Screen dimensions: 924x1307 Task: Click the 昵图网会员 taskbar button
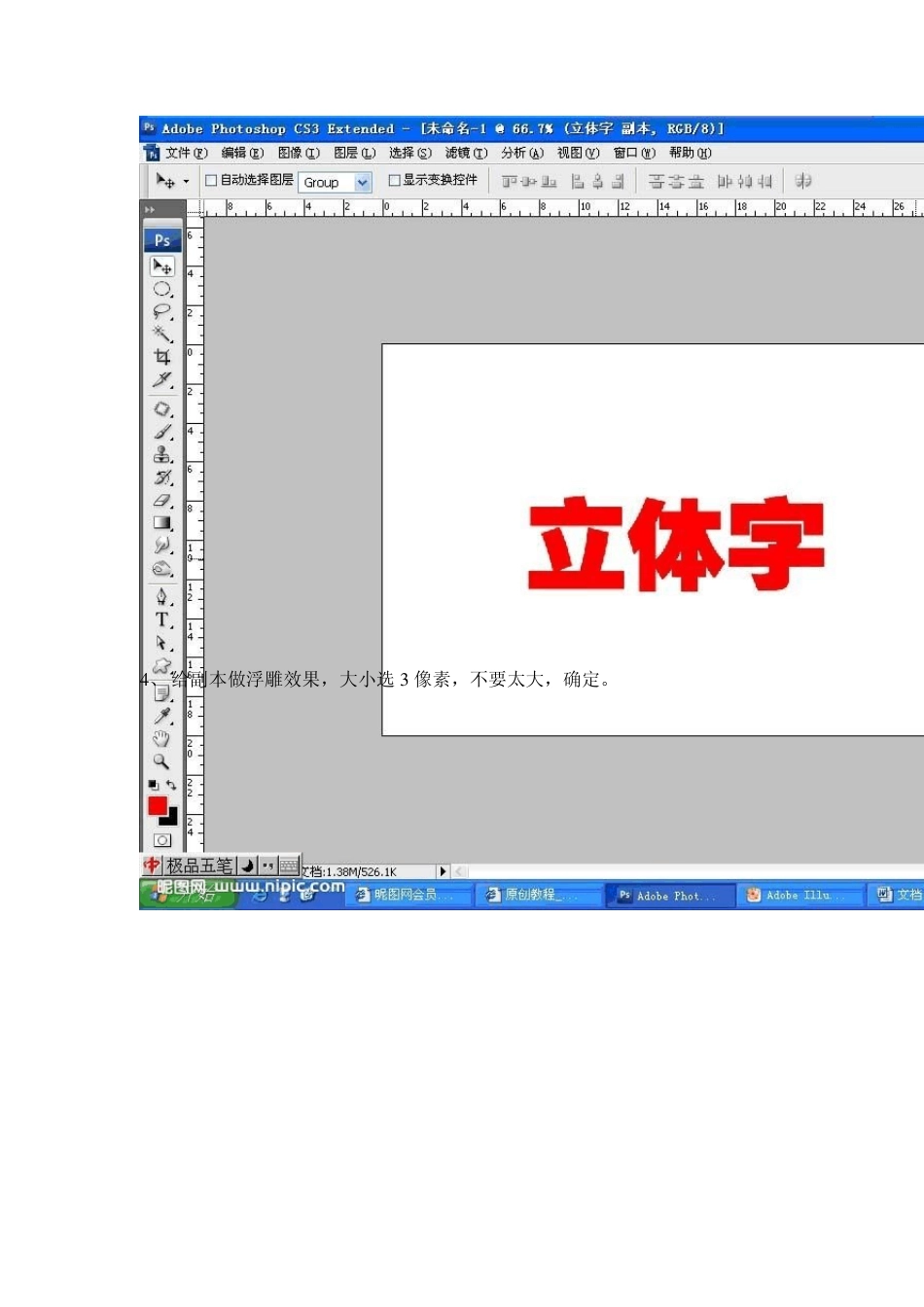click(408, 895)
